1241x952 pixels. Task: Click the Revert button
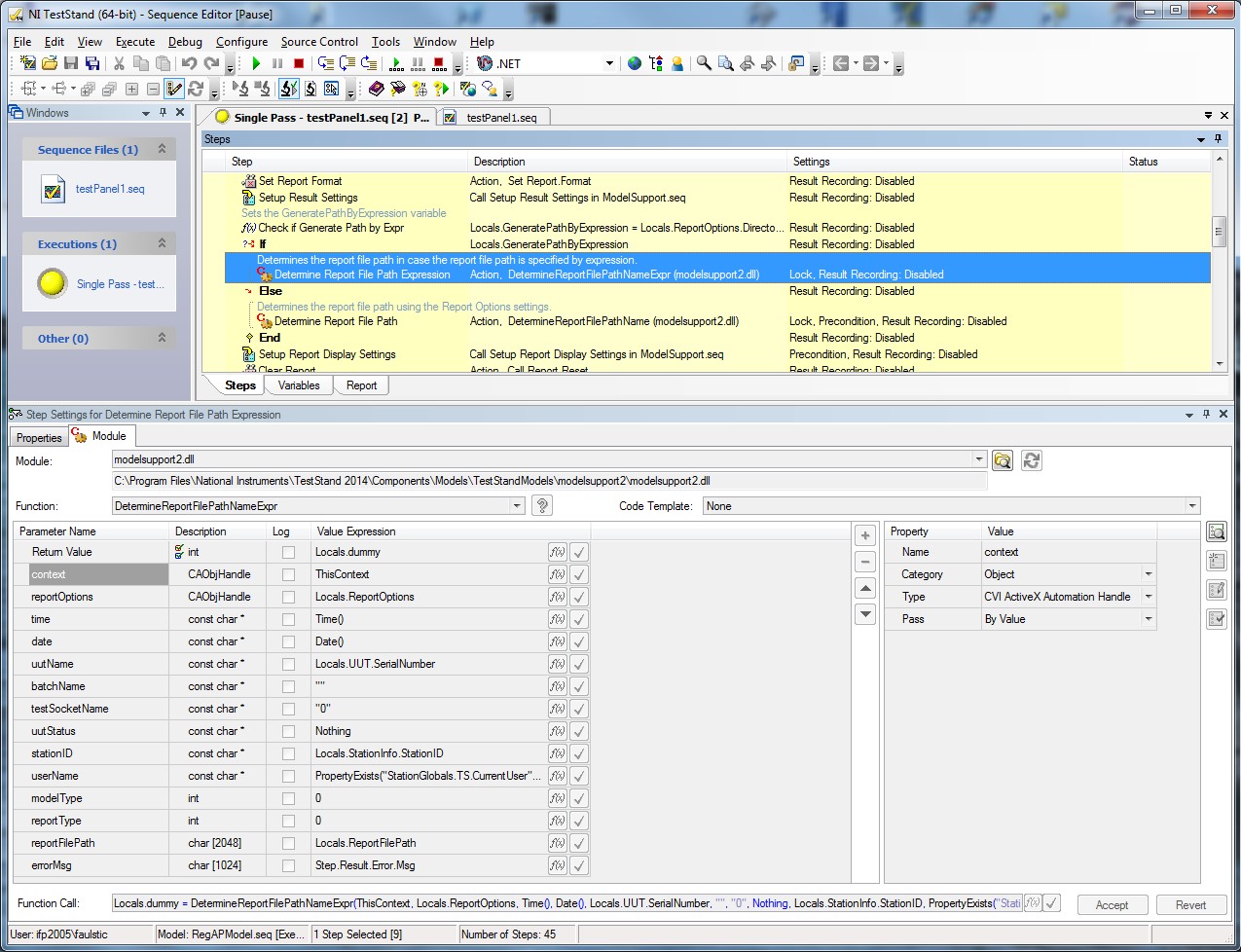pos(1190,904)
